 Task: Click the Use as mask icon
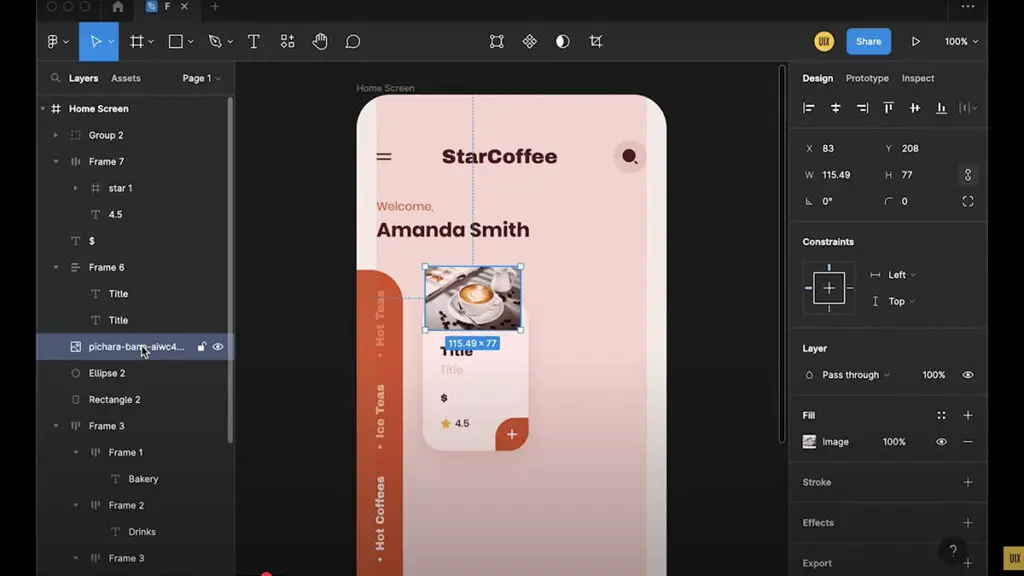tap(562, 41)
